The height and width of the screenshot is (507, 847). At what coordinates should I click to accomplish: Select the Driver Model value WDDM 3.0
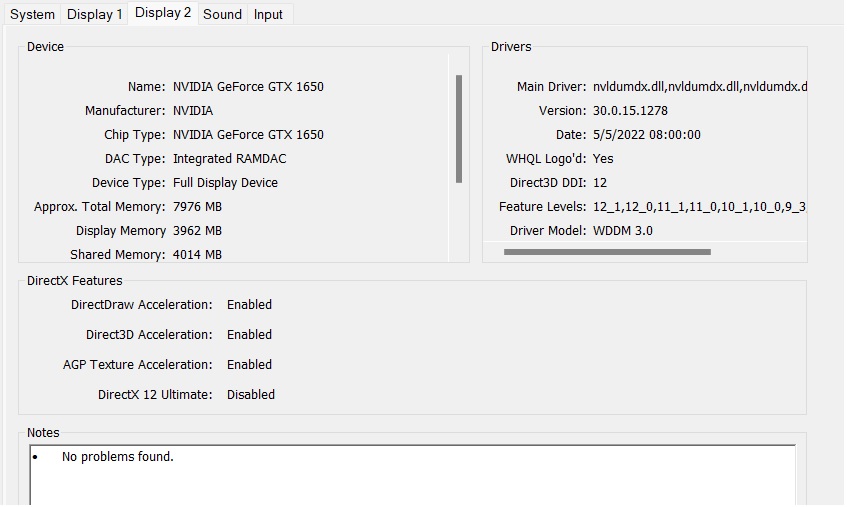click(x=623, y=231)
